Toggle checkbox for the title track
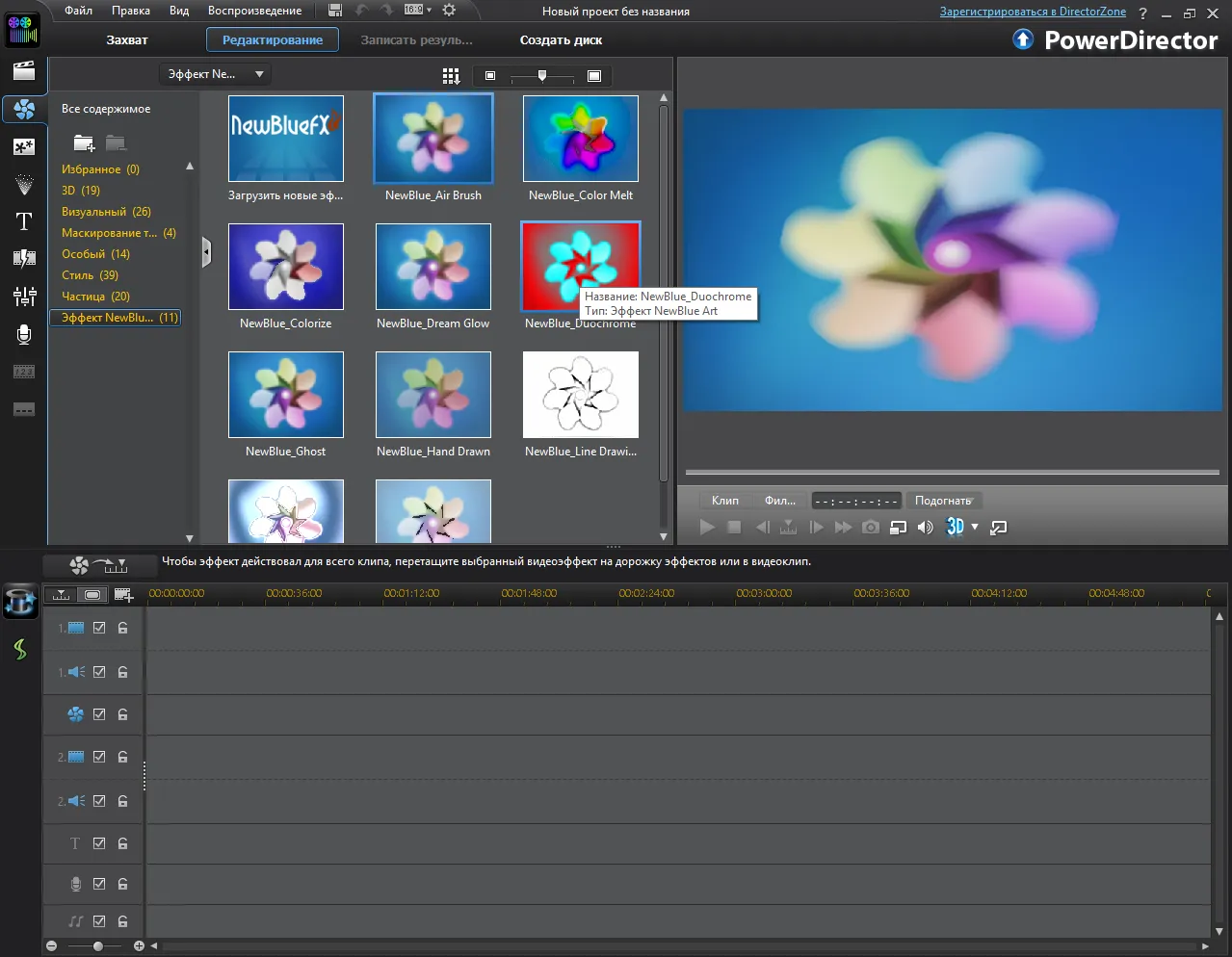 coord(99,843)
